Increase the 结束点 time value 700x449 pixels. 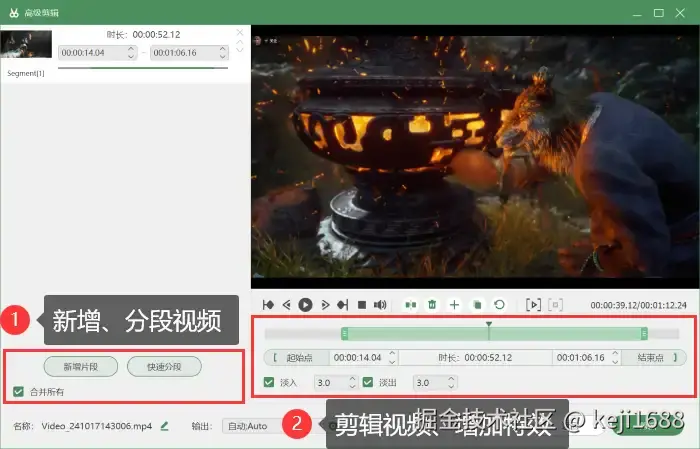[x=615, y=353]
